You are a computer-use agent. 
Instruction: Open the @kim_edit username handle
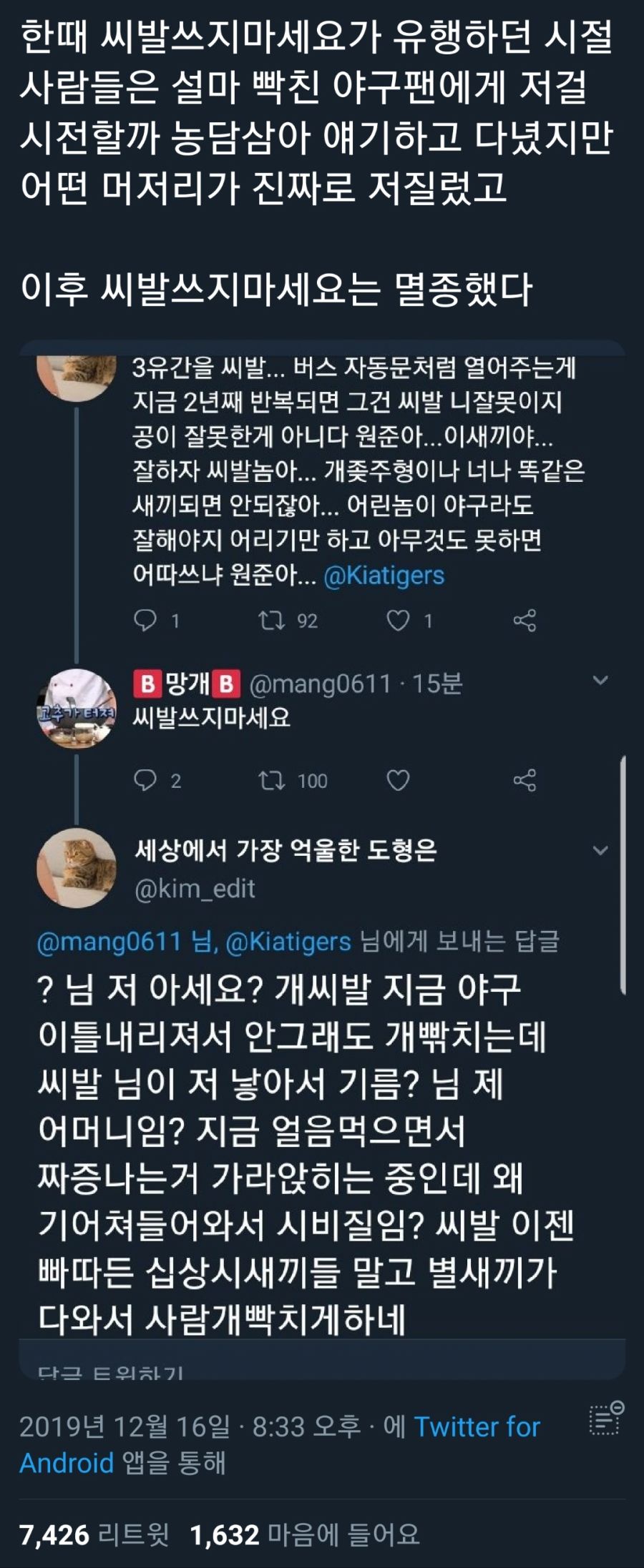tap(195, 889)
